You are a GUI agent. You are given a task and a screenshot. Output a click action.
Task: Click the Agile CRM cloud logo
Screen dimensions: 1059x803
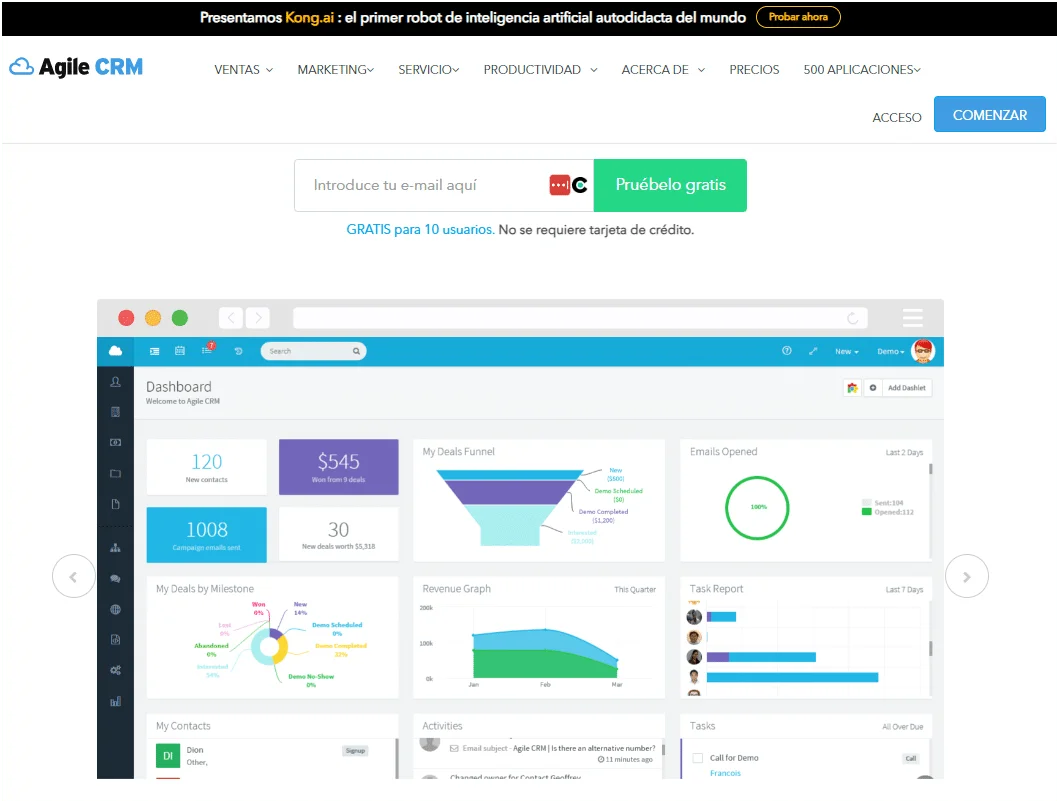[76, 67]
